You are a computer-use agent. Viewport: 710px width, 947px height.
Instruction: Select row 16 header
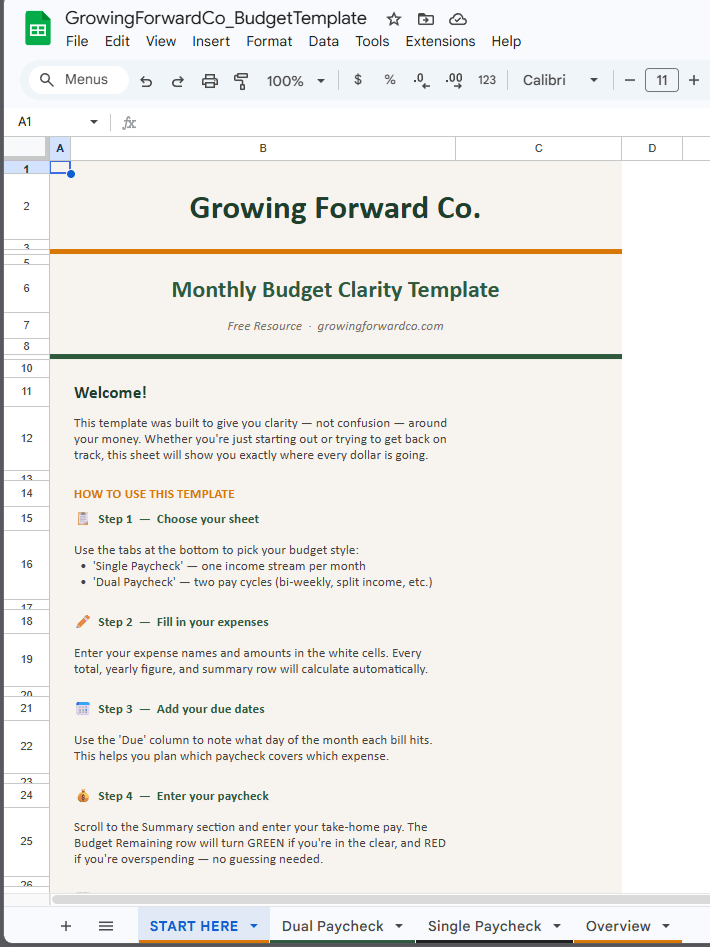27,565
